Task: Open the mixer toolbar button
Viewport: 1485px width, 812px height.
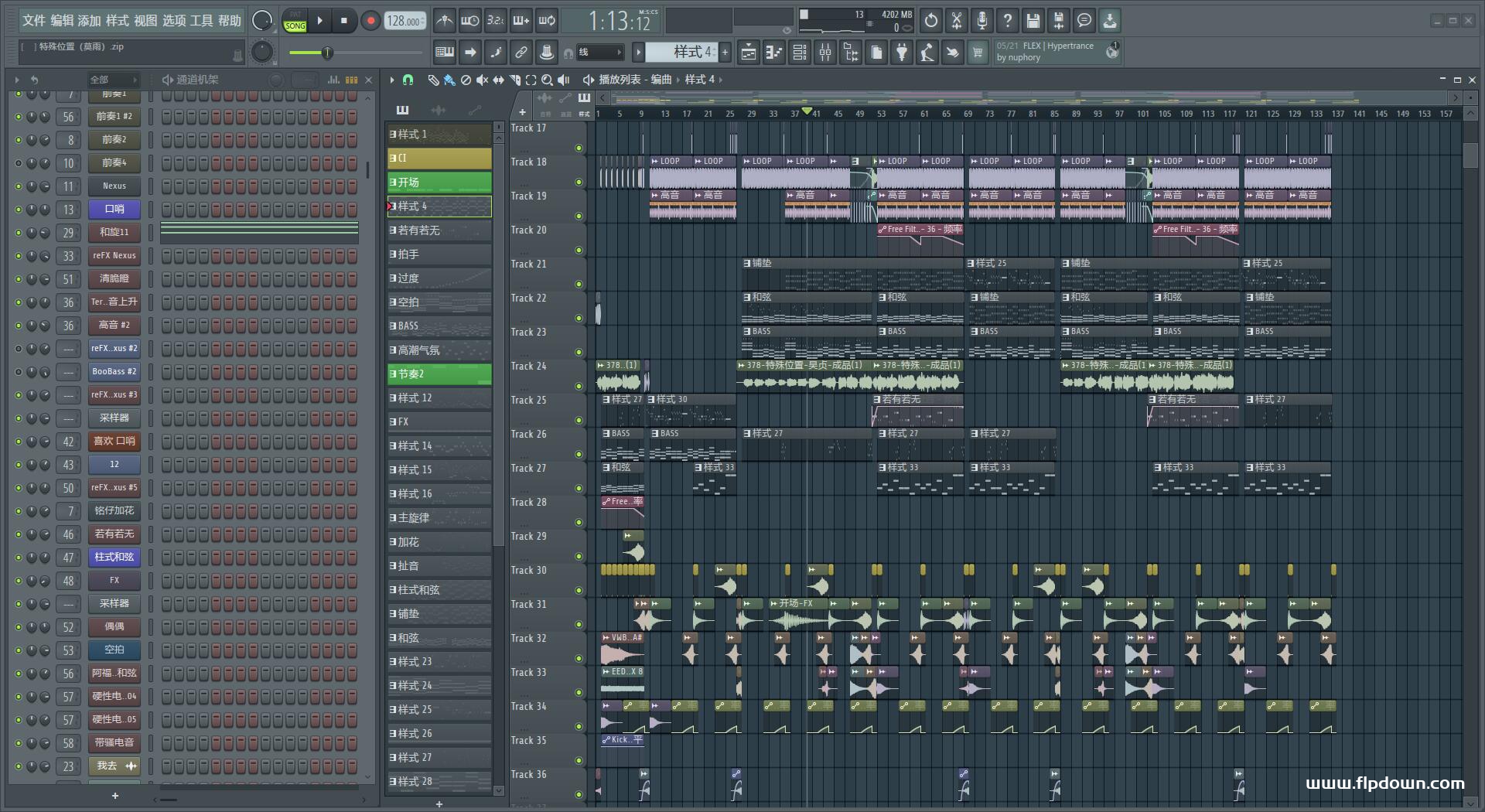Action: tap(825, 53)
